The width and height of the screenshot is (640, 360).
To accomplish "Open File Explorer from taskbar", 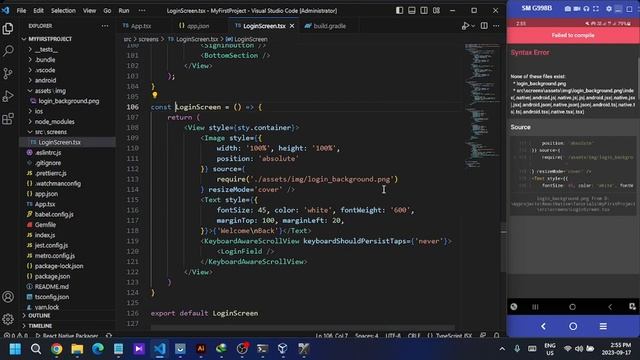I will tap(77, 349).
